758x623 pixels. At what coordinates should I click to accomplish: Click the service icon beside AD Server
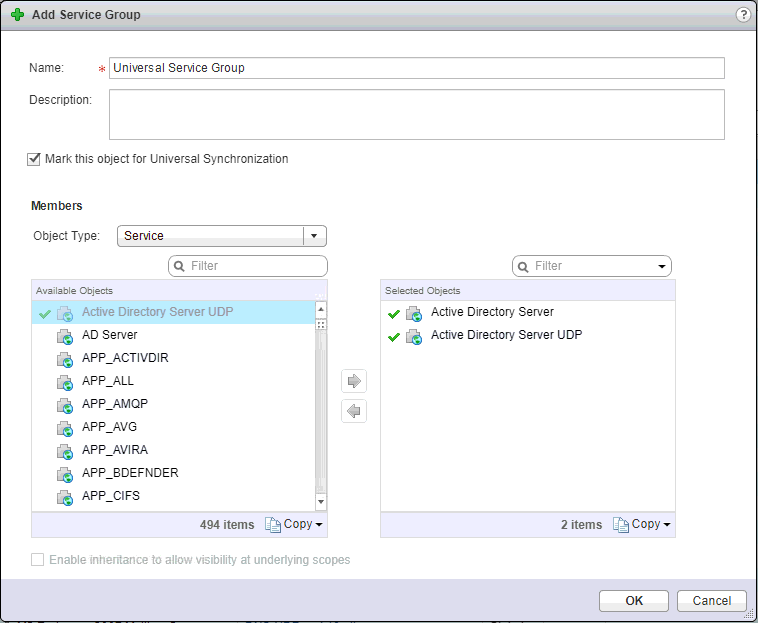coord(65,336)
